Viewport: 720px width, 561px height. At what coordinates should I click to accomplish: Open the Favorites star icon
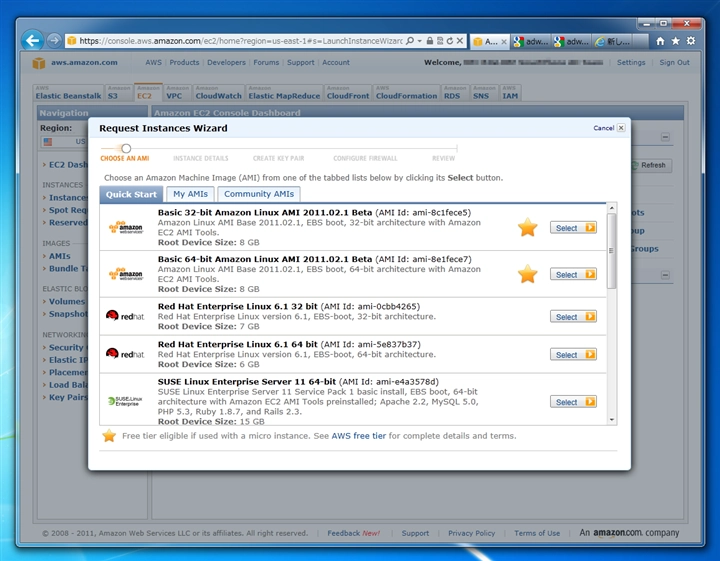coord(675,41)
